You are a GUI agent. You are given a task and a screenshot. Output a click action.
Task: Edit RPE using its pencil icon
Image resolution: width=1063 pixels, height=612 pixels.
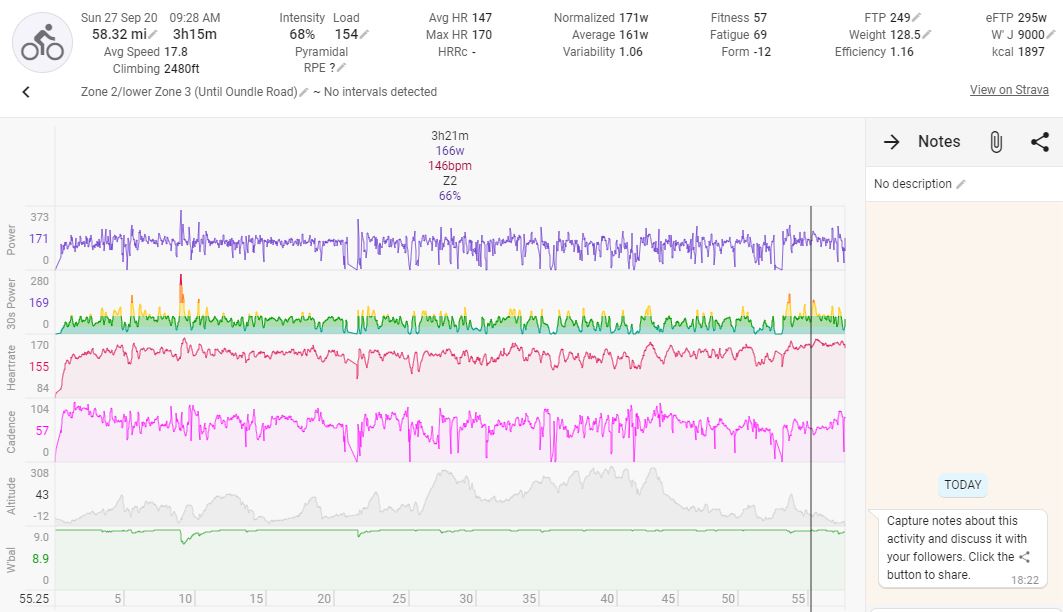pos(342,68)
